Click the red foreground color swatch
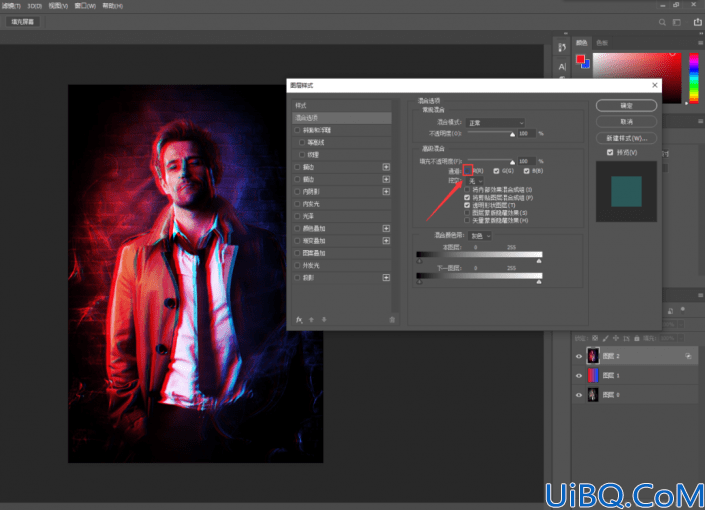This screenshot has width=705, height=510. point(580,59)
